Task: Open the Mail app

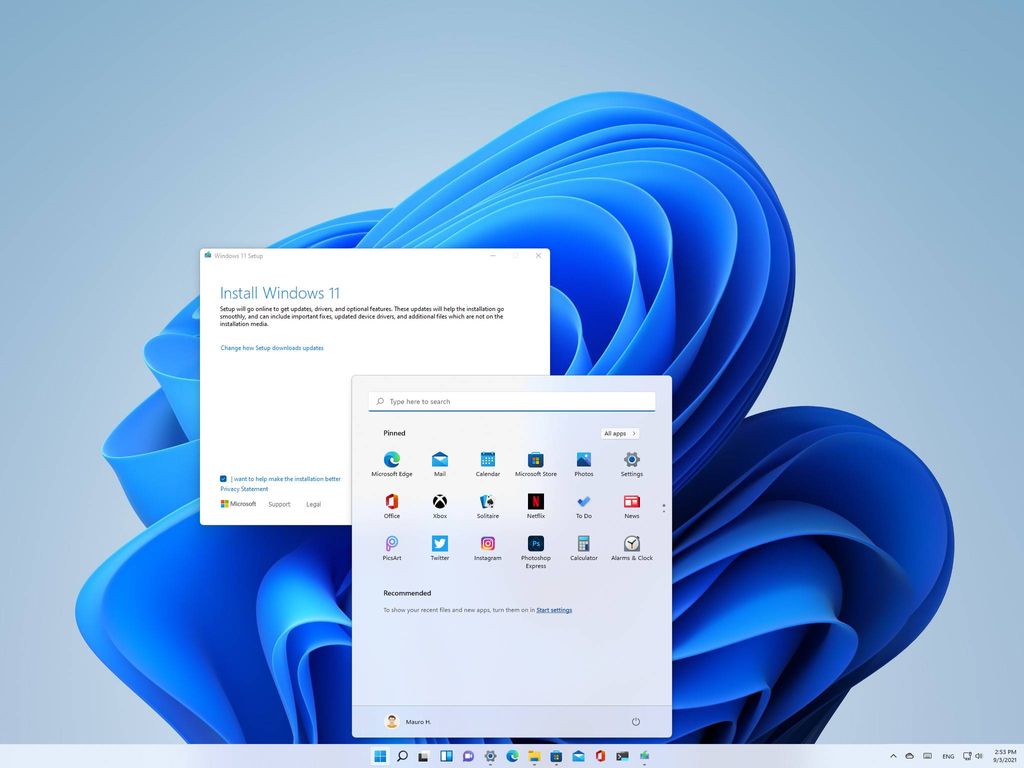Action: click(x=439, y=458)
